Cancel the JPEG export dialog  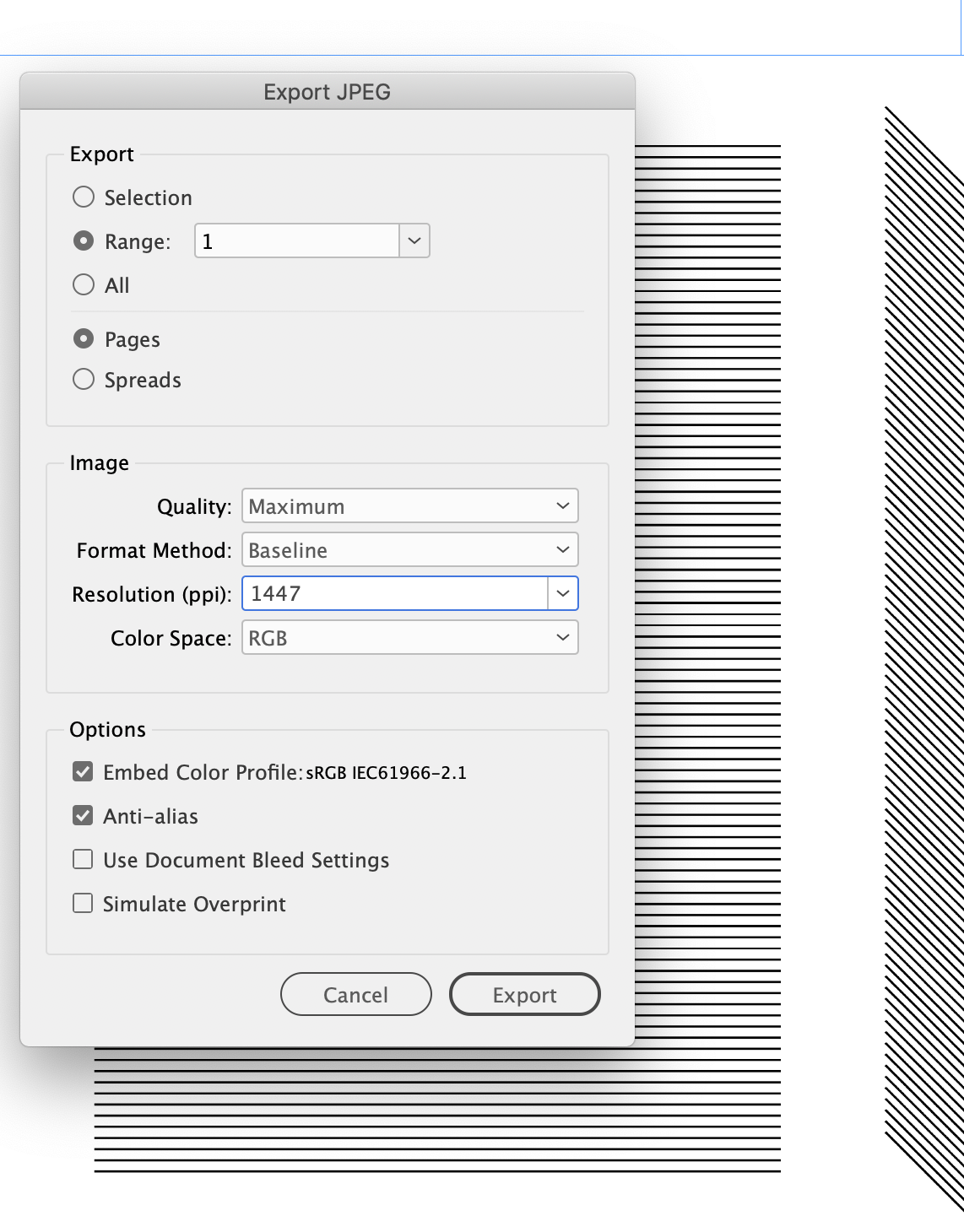pyautogui.click(x=355, y=994)
